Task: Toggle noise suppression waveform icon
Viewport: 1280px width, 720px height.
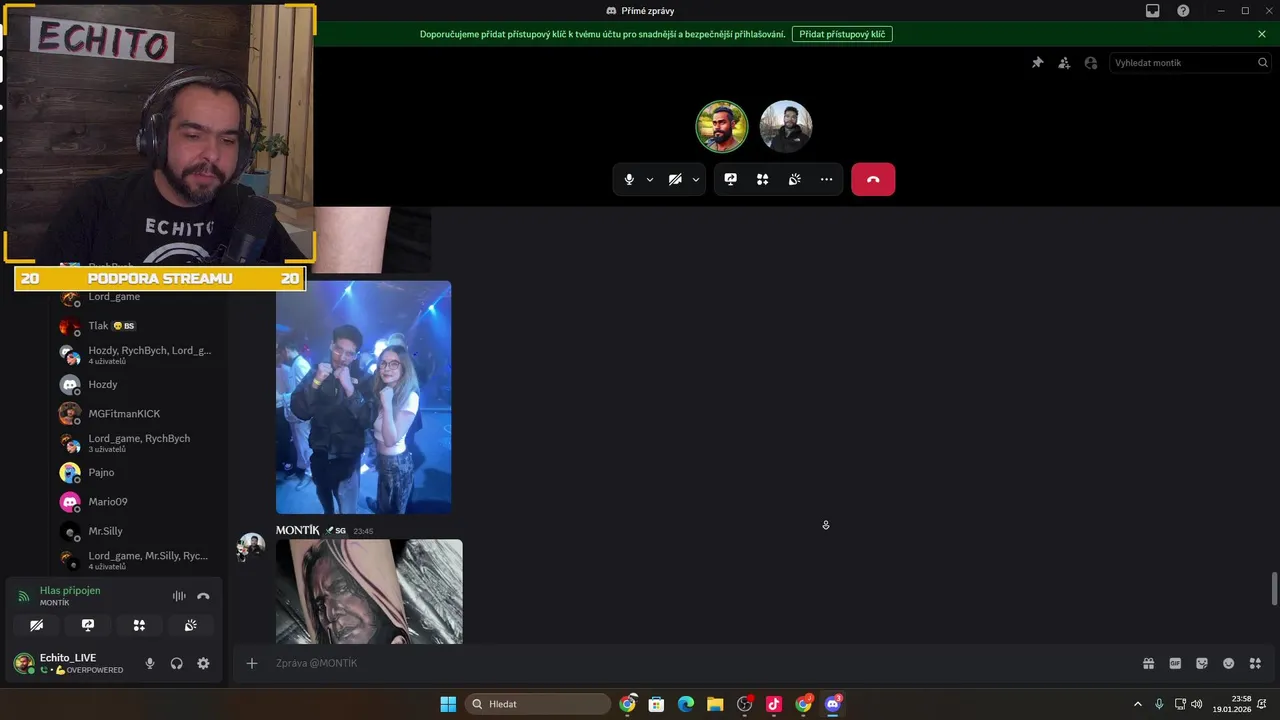Action: (179, 596)
